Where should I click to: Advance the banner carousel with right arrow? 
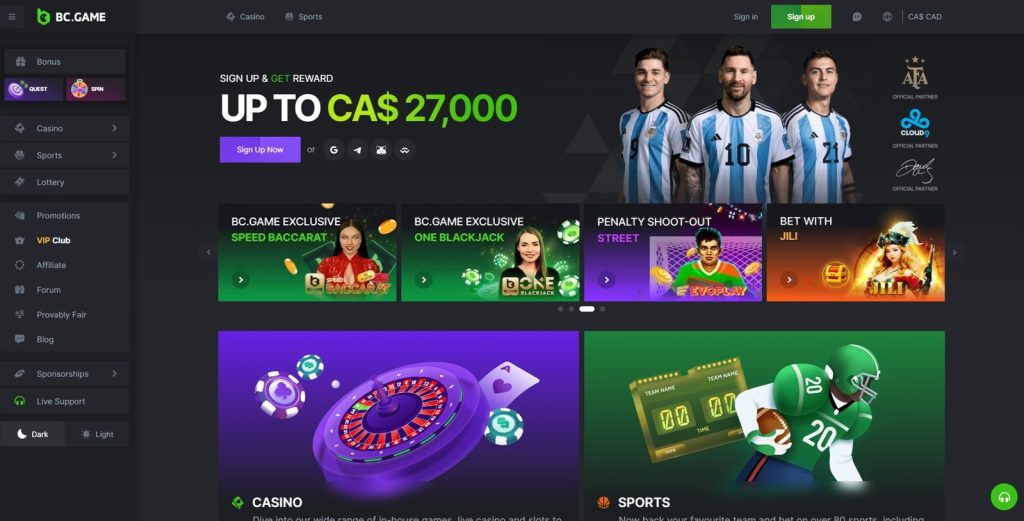pos(954,252)
